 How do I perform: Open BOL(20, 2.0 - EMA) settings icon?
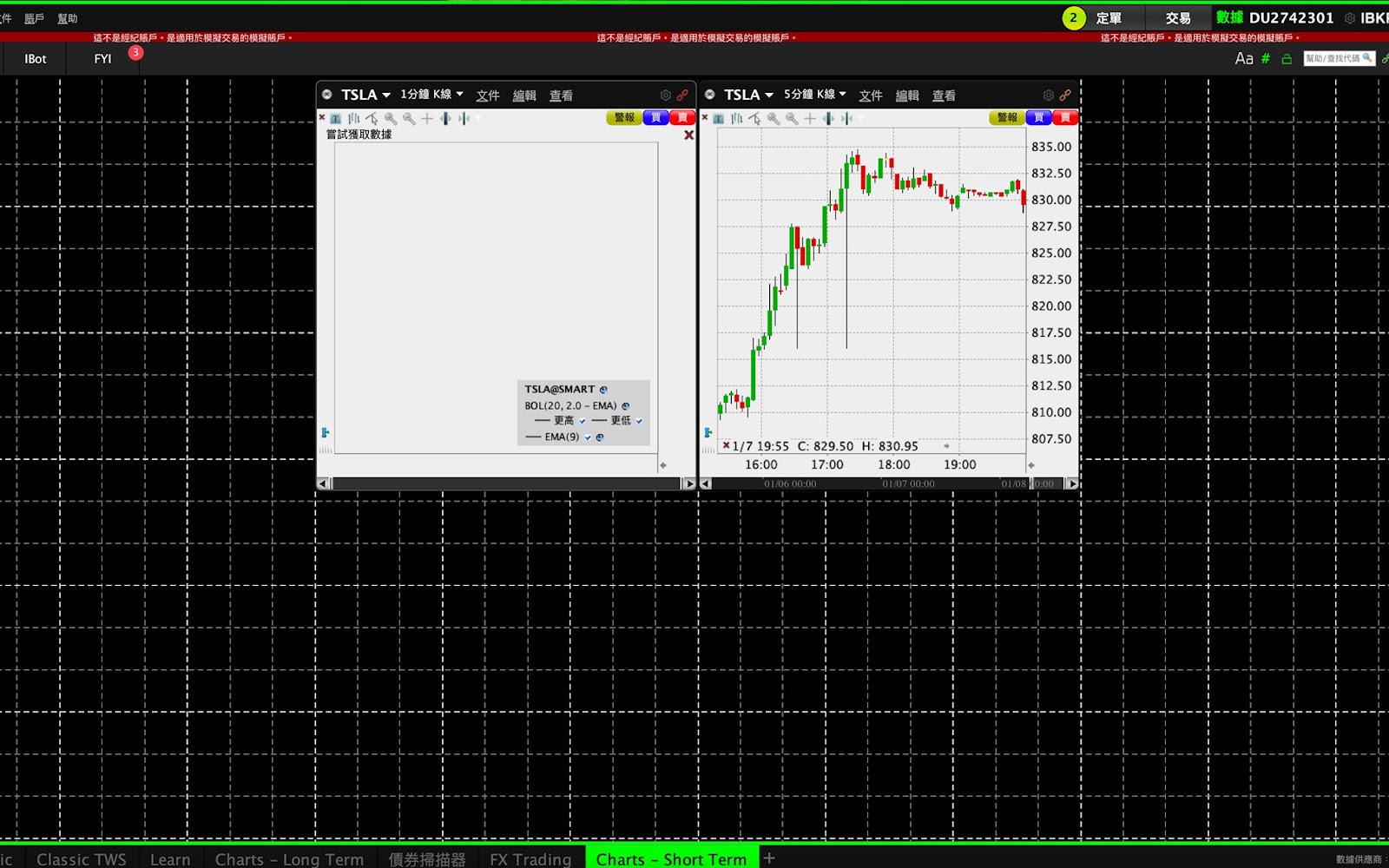626,405
